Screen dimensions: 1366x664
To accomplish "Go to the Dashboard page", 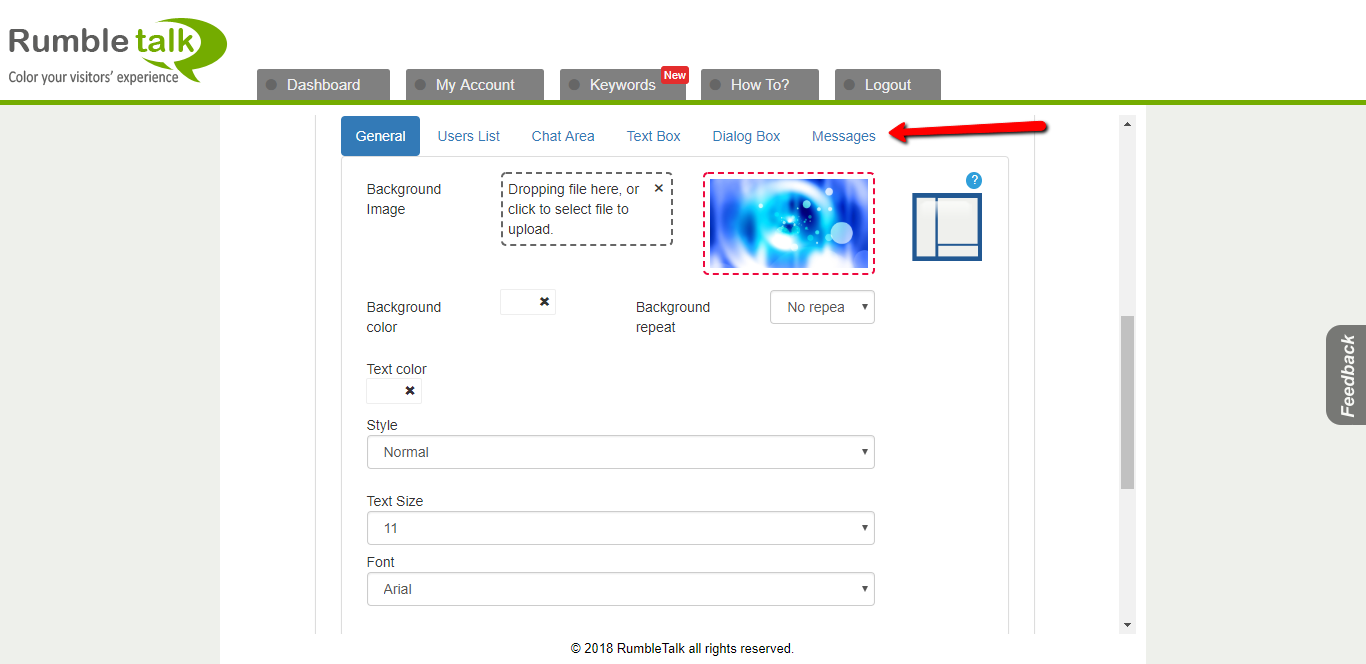I will point(323,85).
